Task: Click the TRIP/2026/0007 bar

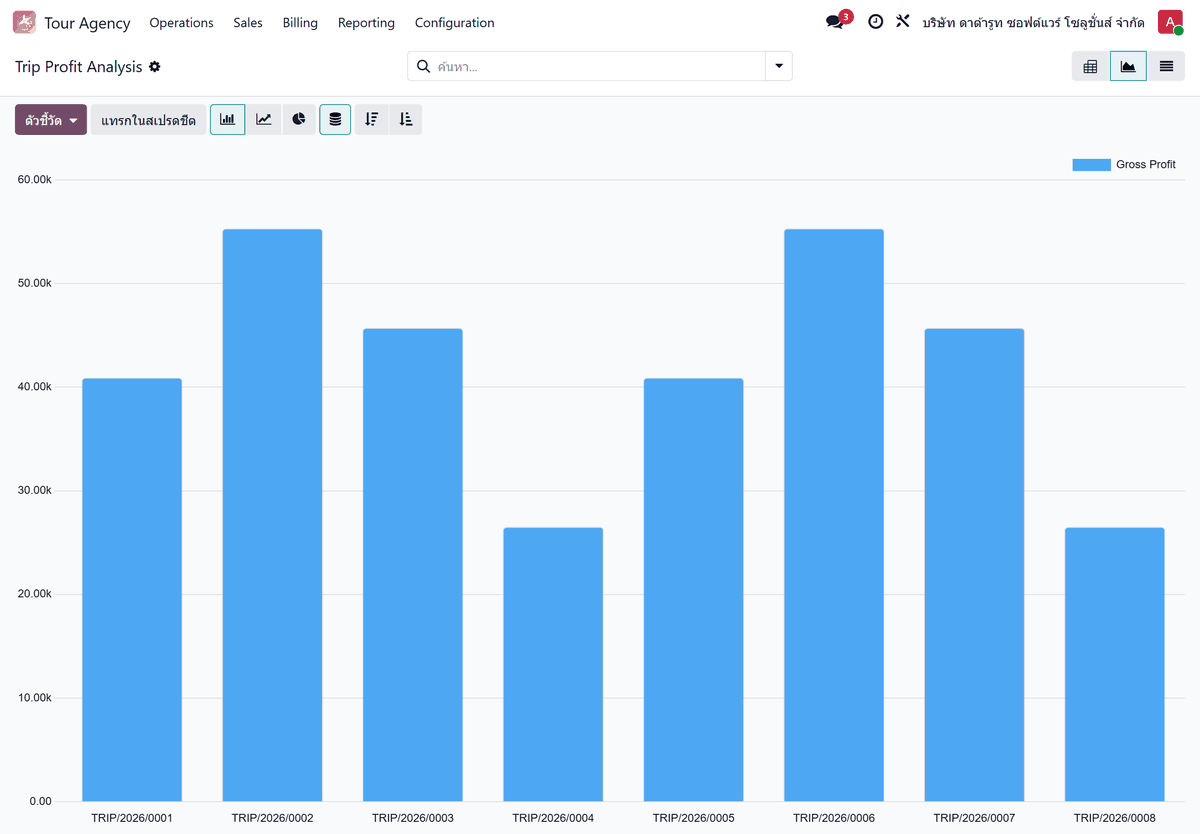Action: [975, 565]
